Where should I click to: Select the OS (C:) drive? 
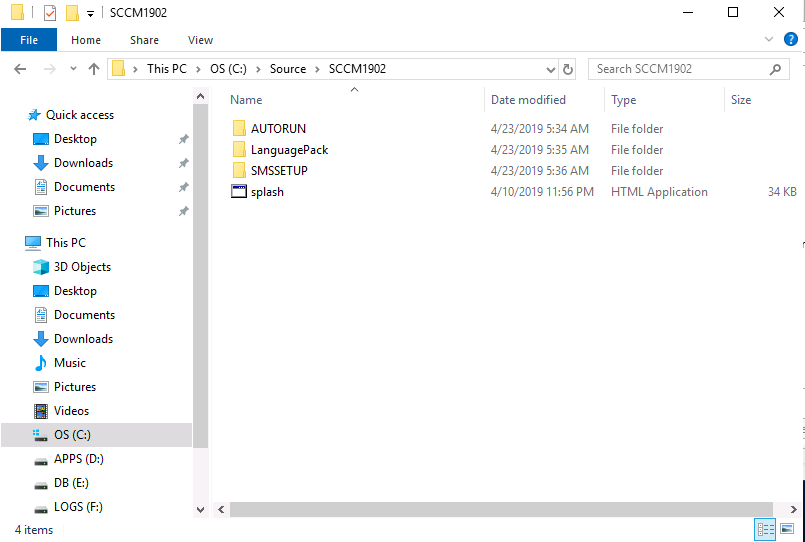[97, 435]
